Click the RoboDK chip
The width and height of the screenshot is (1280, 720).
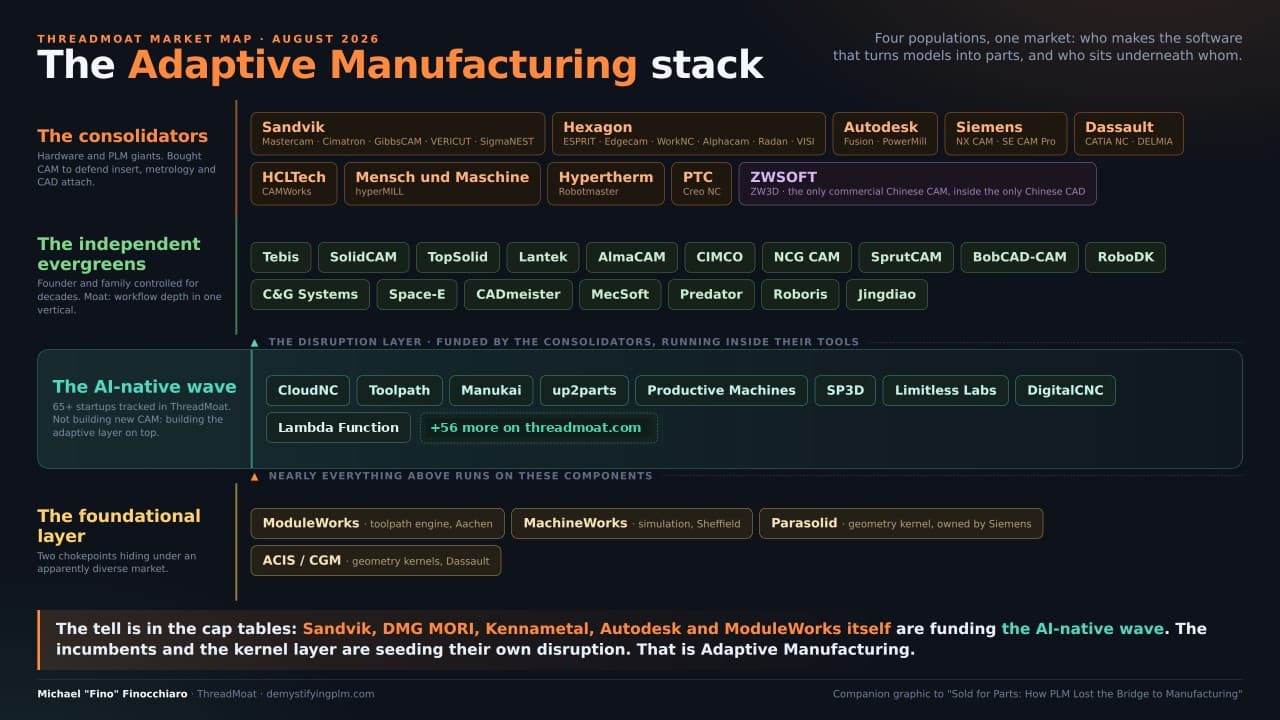click(1125, 257)
